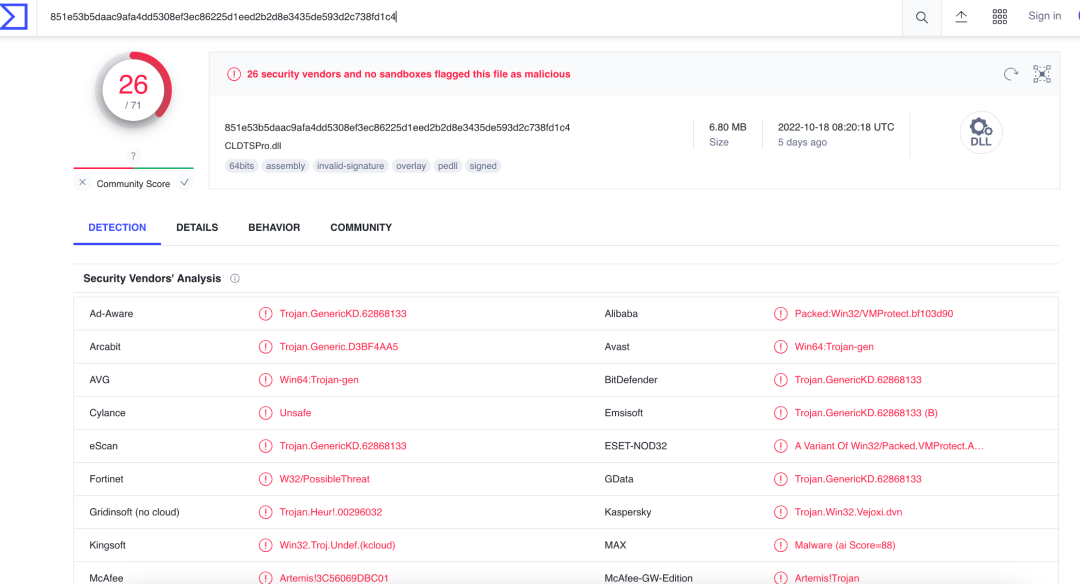Click MAX result Malware (ai Score=88)

tap(845, 545)
